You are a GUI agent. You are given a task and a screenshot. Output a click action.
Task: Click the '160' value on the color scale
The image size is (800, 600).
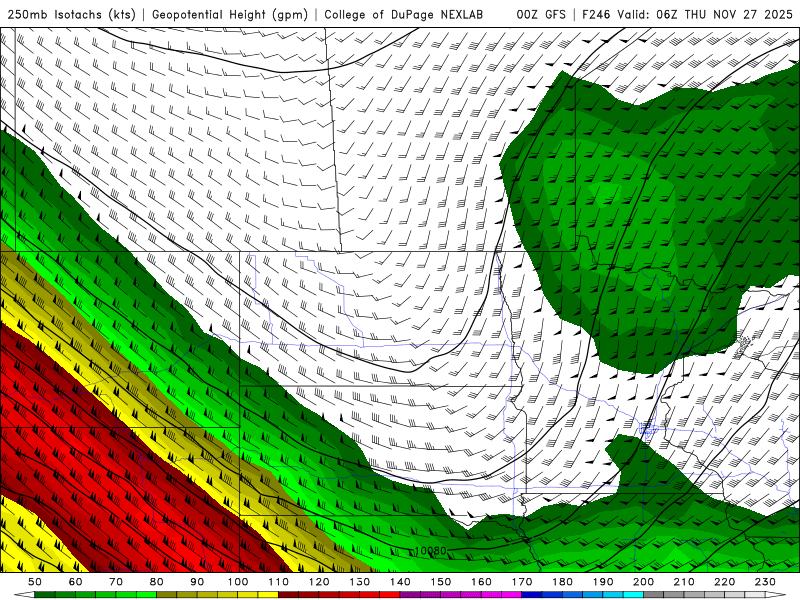pyautogui.click(x=481, y=582)
